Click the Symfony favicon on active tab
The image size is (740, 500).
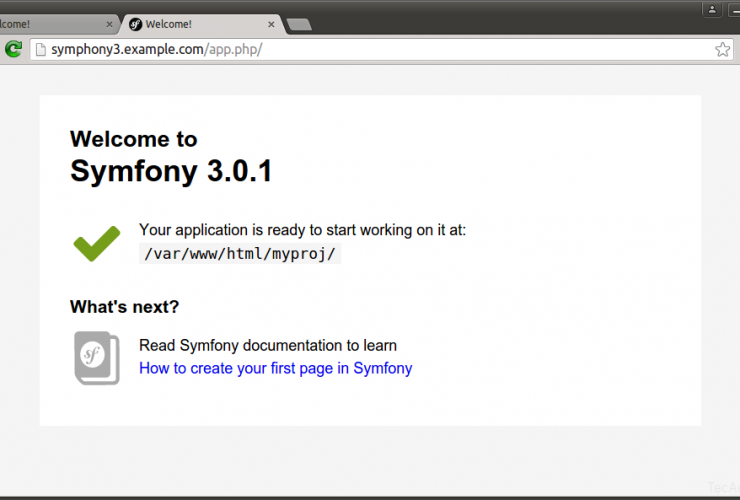134,23
